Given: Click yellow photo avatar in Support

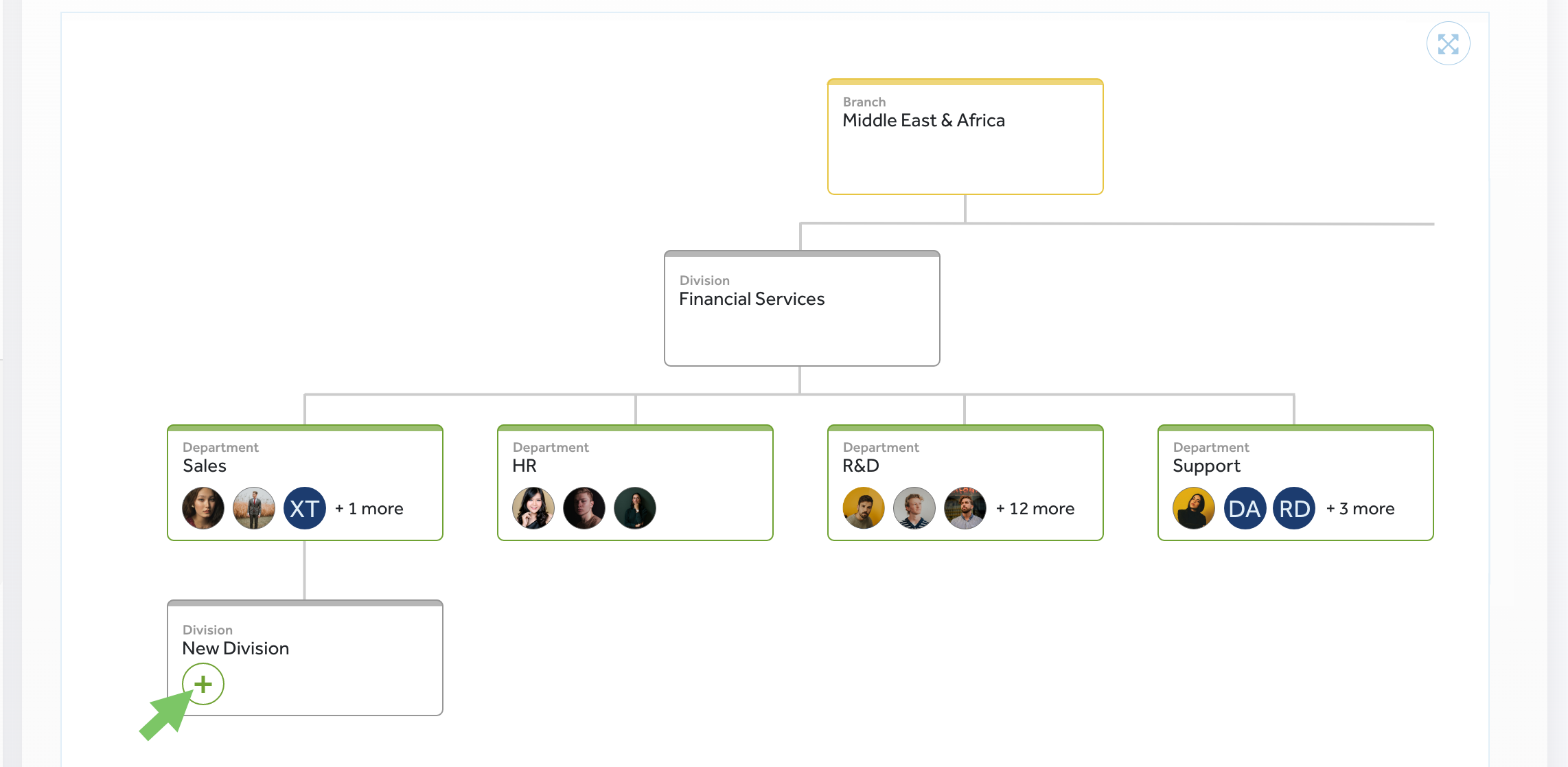Looking at the screenshot, I should (x=1194, y=508).
